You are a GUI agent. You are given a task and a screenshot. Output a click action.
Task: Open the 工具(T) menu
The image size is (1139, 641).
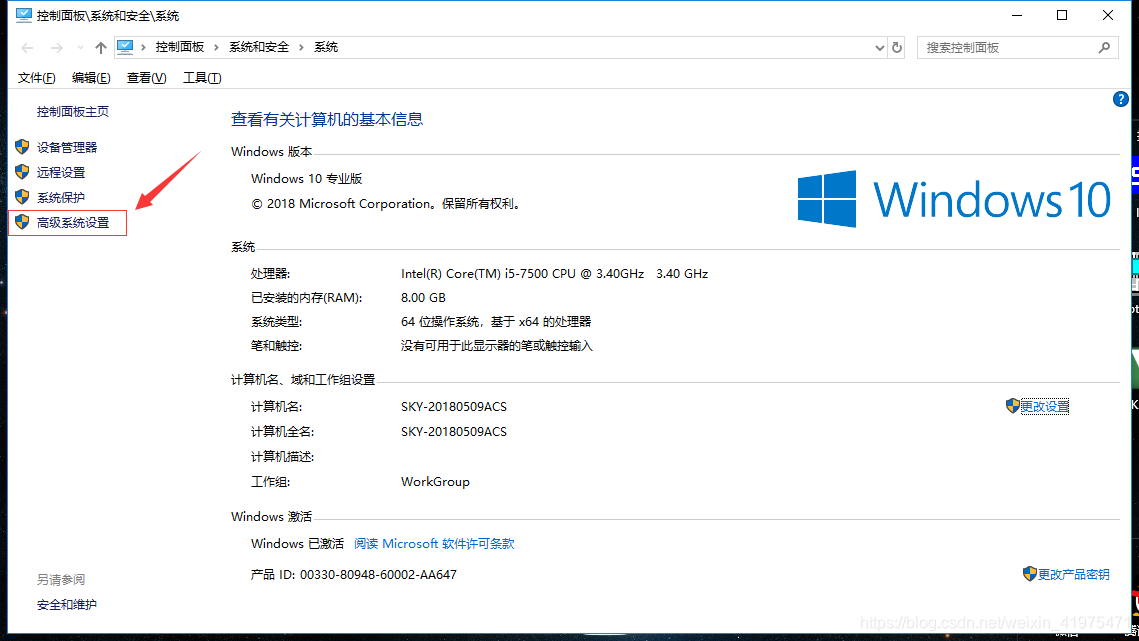pos(202,78)
